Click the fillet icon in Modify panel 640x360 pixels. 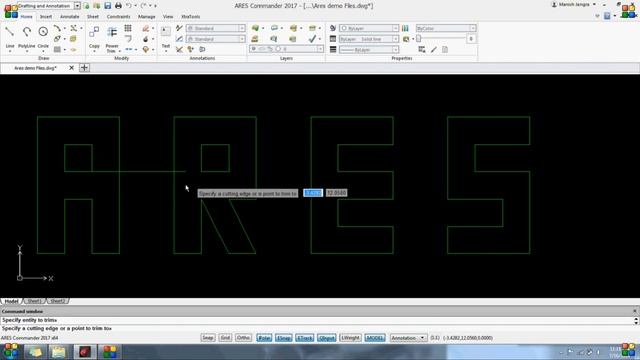pyautogui.click(x=128, y=39)
